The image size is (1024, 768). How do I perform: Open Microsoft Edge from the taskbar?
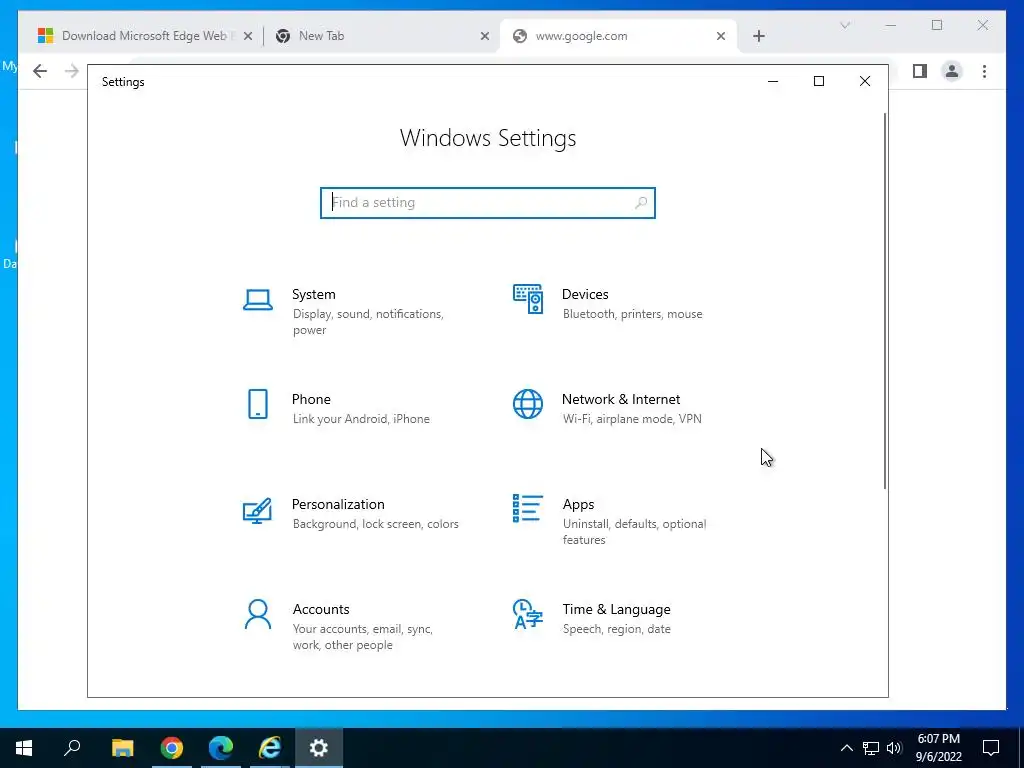pyautogui.click(x=221, y=748)
